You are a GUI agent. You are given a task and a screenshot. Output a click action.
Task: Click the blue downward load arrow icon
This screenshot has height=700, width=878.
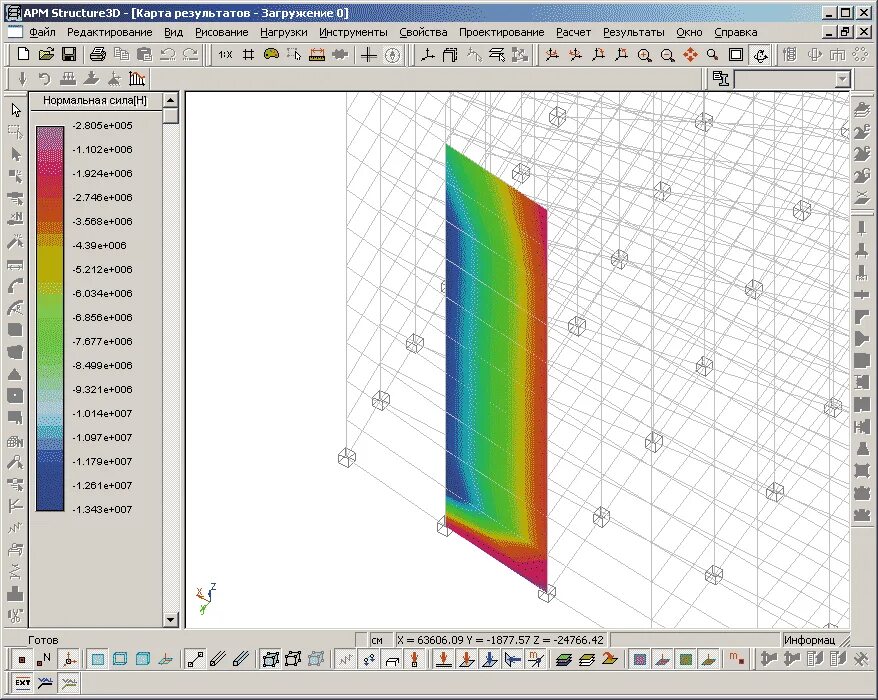pyautogui.click(x=490, y=660)
